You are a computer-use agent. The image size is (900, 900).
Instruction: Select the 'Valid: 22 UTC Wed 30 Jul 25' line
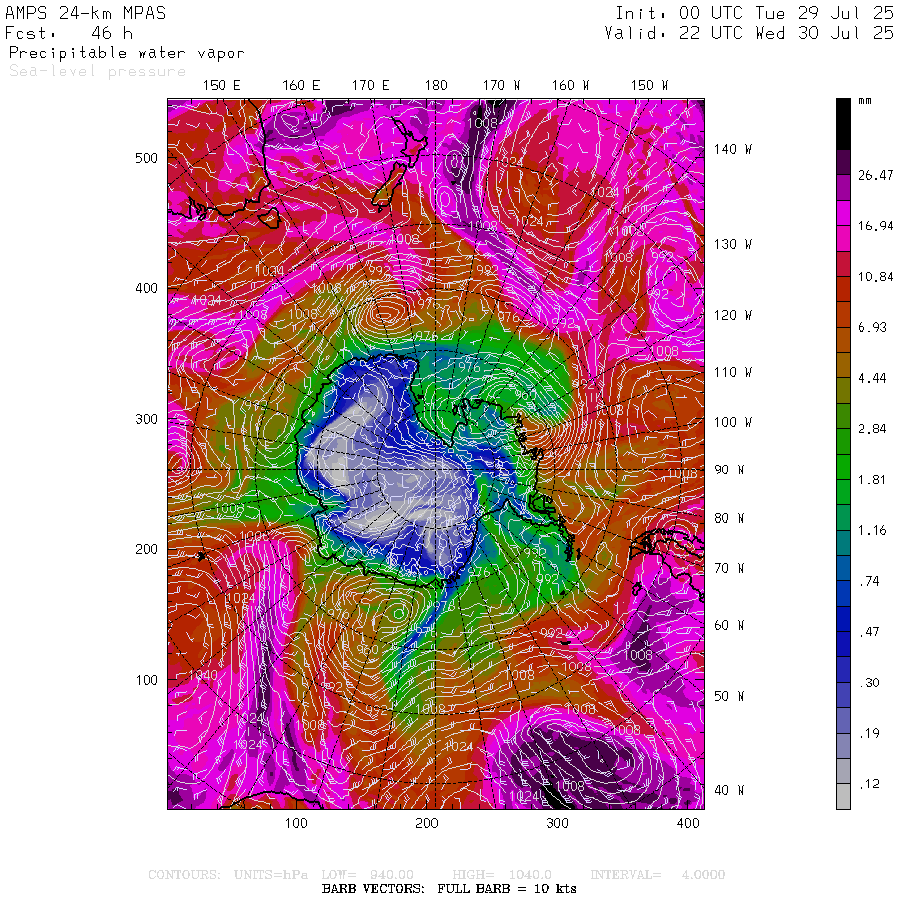[x=748, y=33]
